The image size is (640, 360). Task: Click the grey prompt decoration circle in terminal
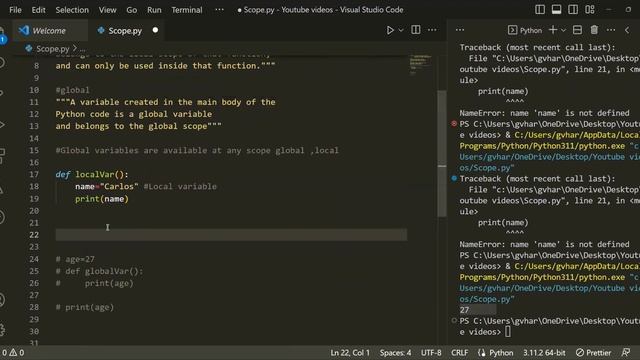(454, 320)
